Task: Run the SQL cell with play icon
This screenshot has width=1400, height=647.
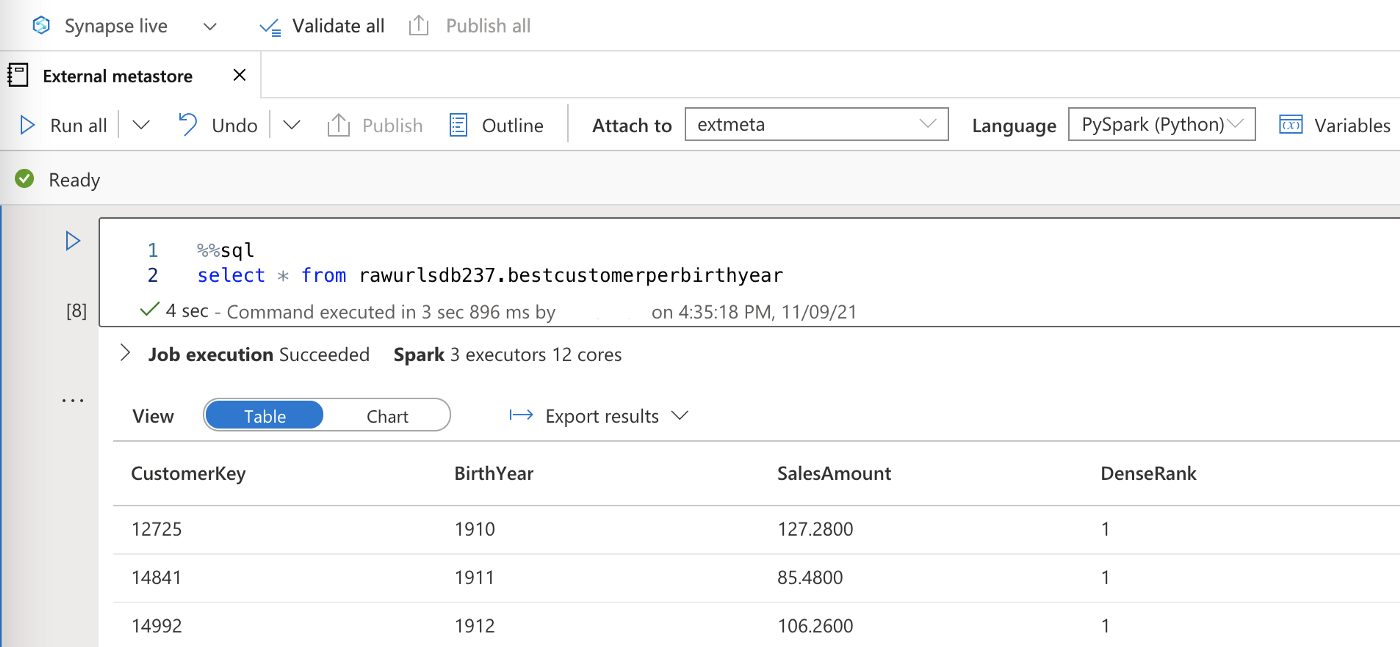Action: (72, 241)
